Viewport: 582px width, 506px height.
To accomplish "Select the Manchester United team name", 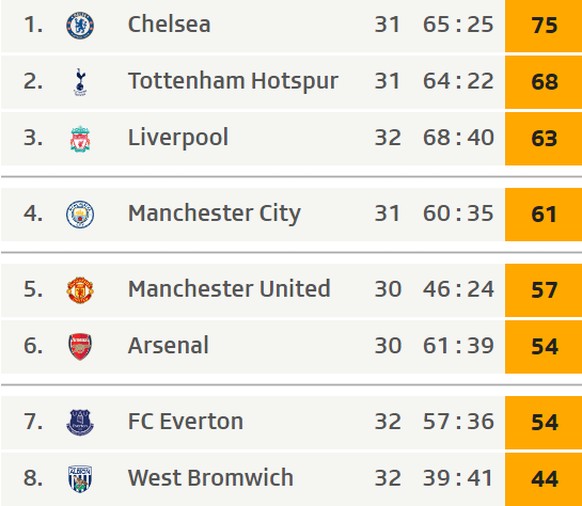I will pos(229,289).
